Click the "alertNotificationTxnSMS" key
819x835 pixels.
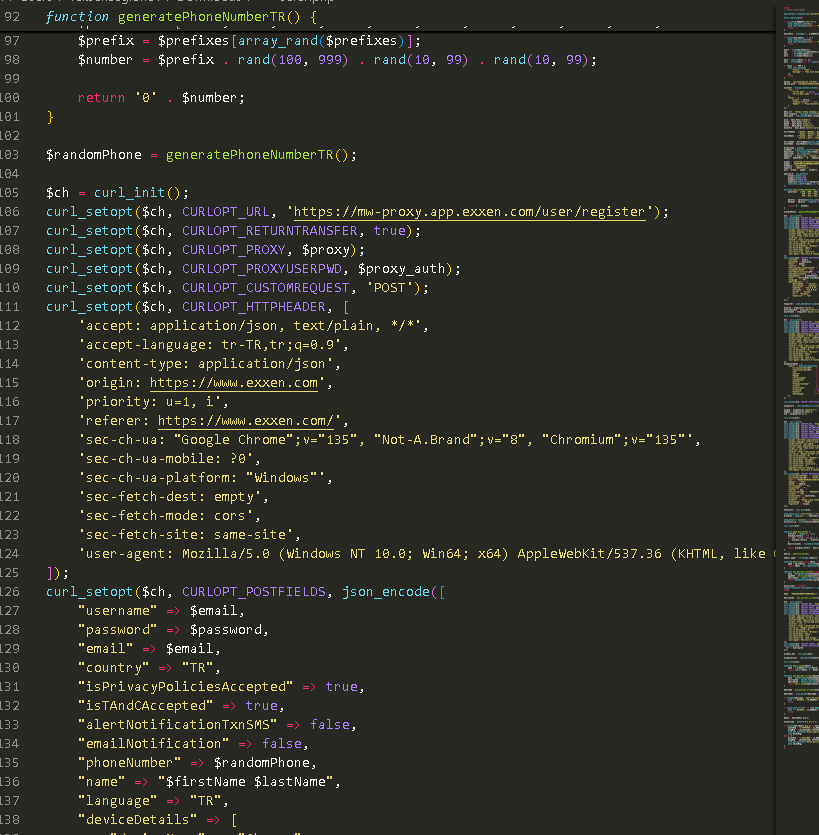[178, 725]
